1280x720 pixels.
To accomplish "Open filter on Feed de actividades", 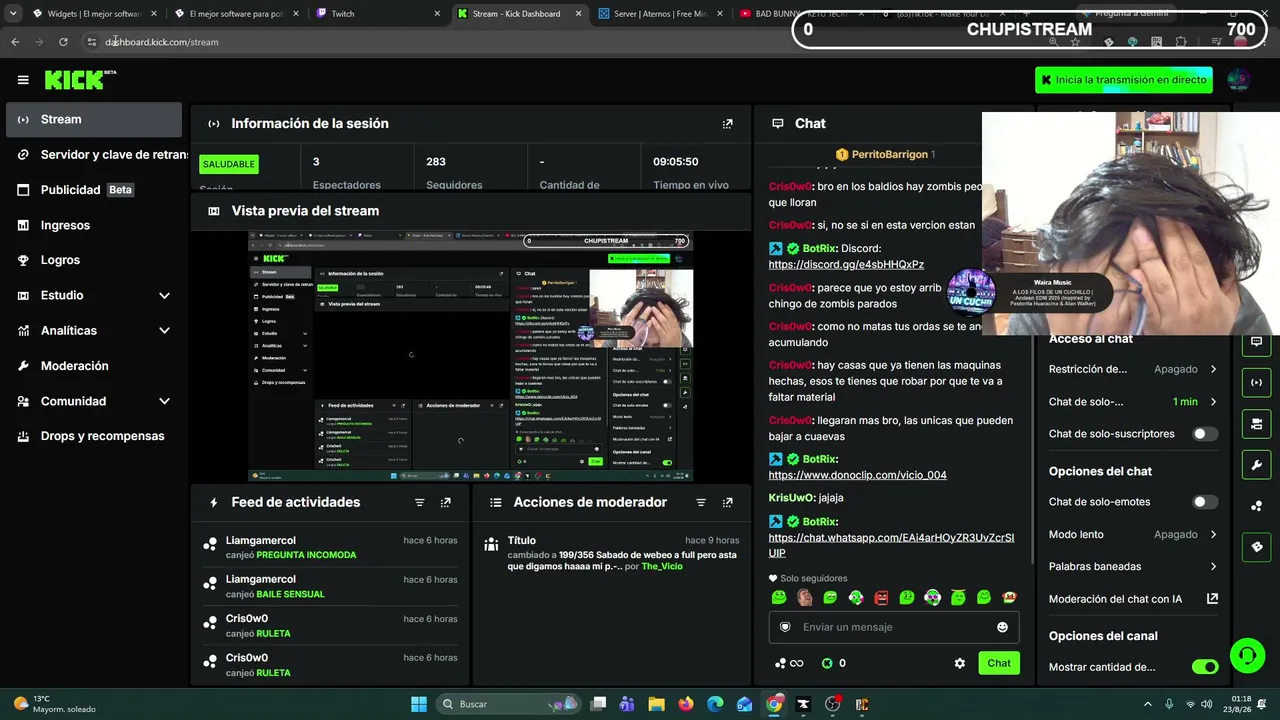I will pos(420,502).
